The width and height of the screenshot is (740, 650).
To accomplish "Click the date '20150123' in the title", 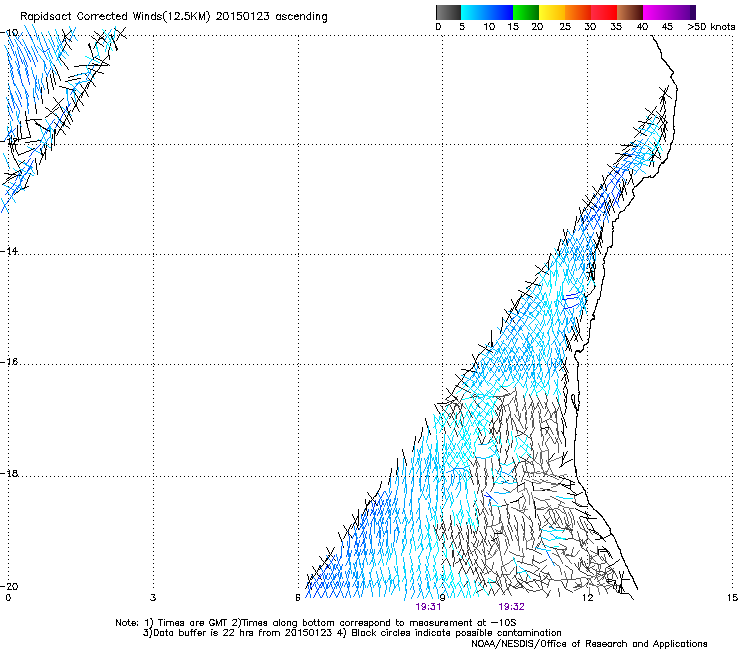I will tap(243, 17).
